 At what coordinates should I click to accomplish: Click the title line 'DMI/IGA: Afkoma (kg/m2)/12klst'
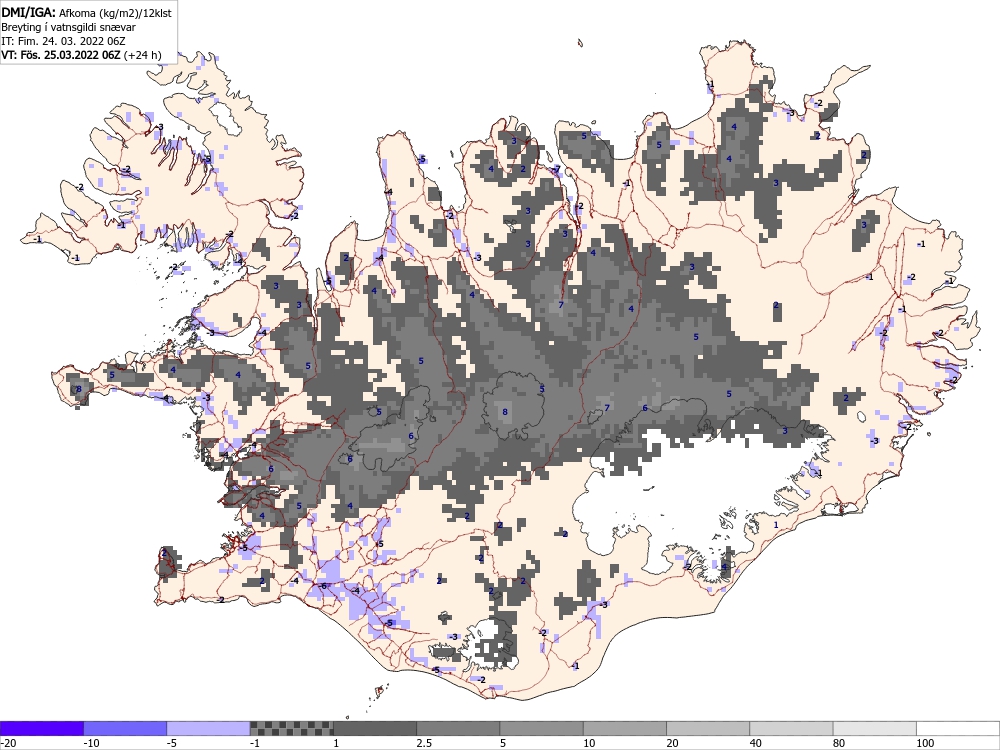tap(87, 12)
